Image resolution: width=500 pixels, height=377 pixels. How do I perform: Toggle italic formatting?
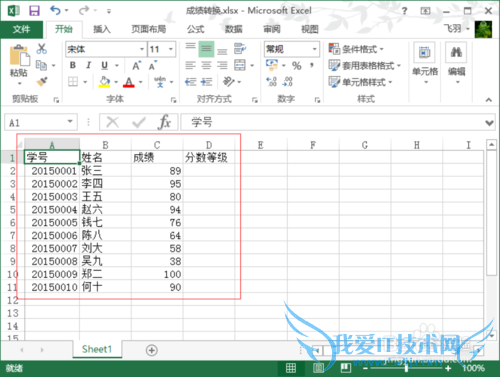pyautogui.click(x=88, y=65)
